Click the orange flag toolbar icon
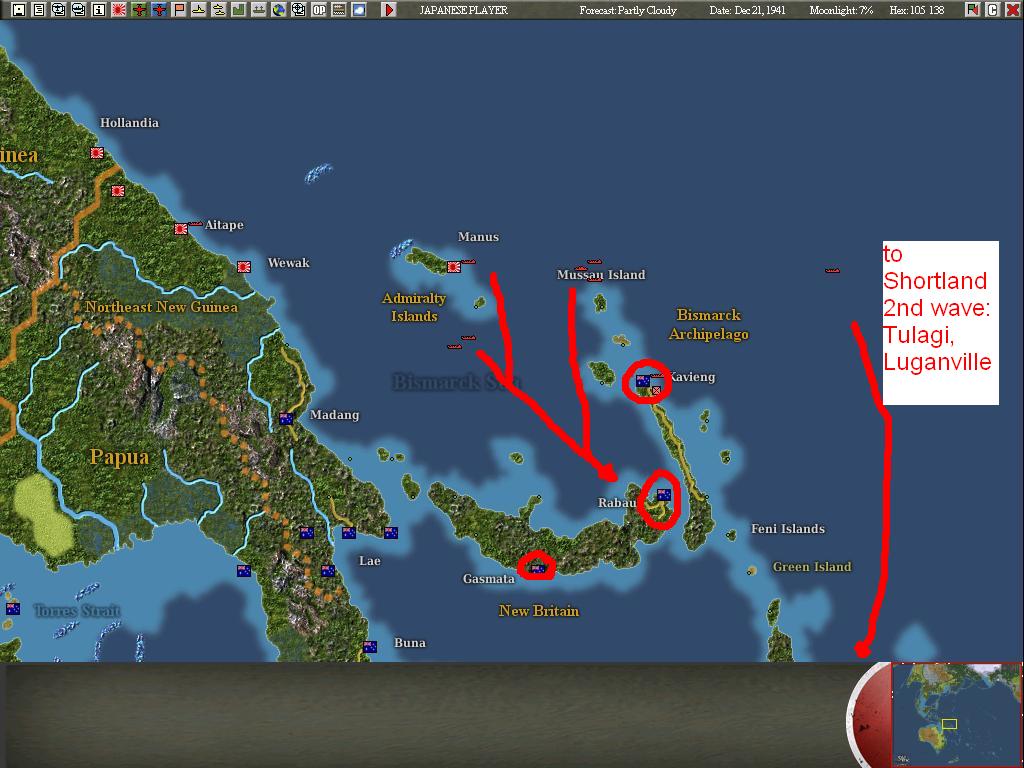 pyautogui.click(x=179, y=10)
